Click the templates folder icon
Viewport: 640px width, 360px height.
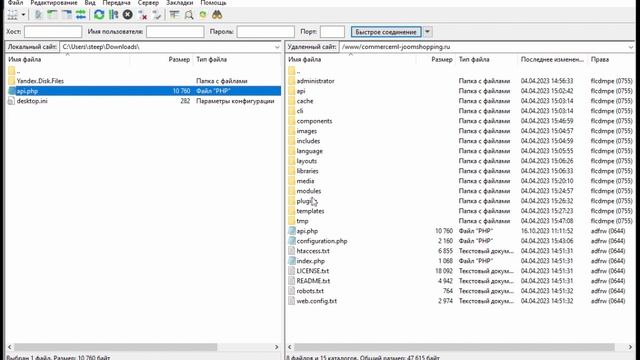[291, 211]
